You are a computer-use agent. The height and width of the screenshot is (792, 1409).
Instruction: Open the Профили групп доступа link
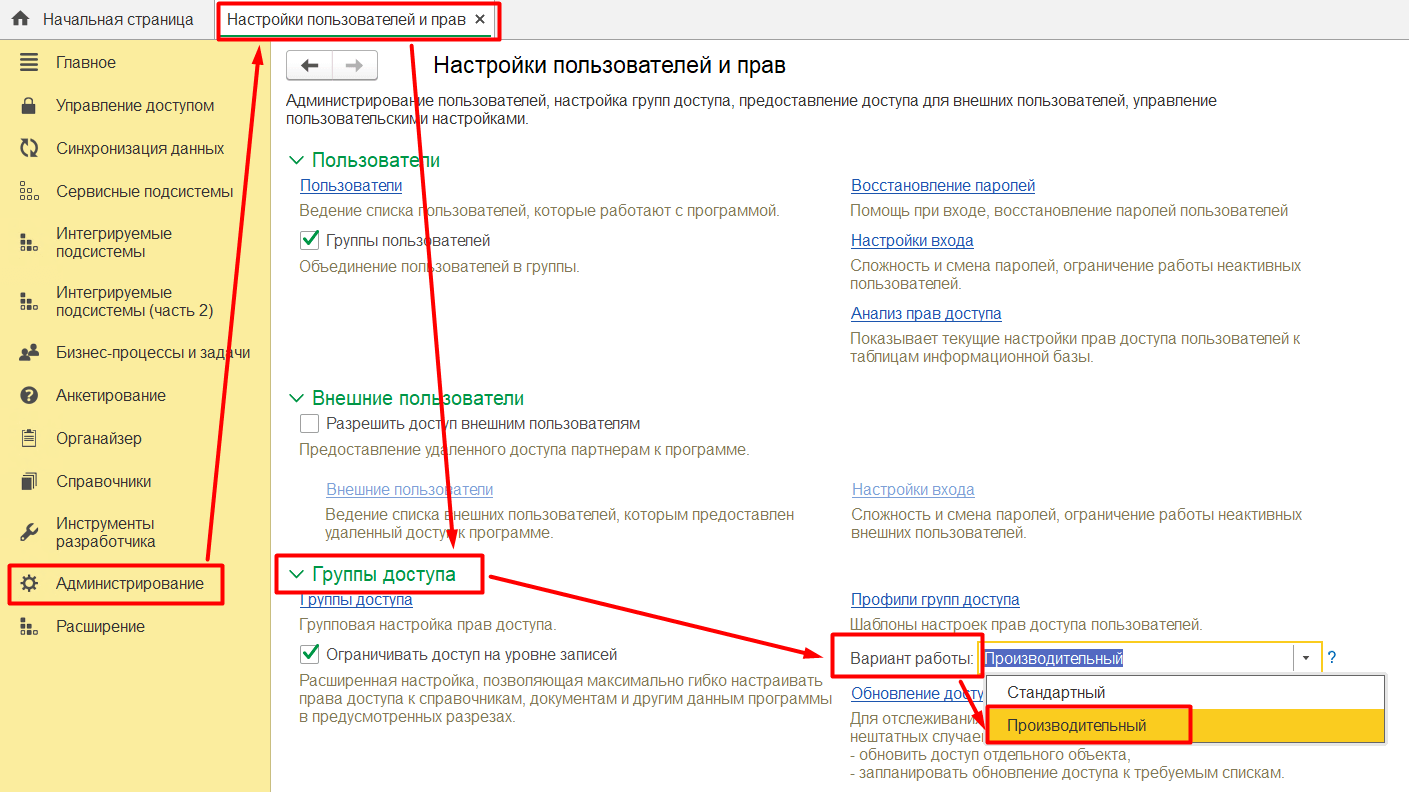(x=935, y=599)
